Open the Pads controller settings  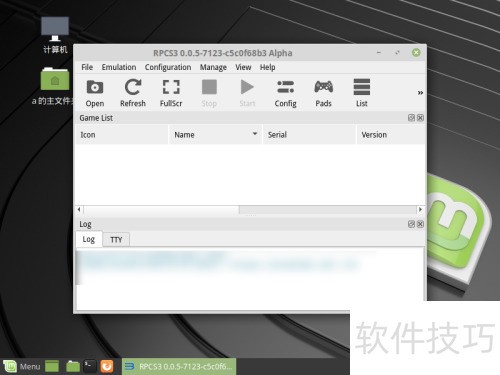point(323,93)
